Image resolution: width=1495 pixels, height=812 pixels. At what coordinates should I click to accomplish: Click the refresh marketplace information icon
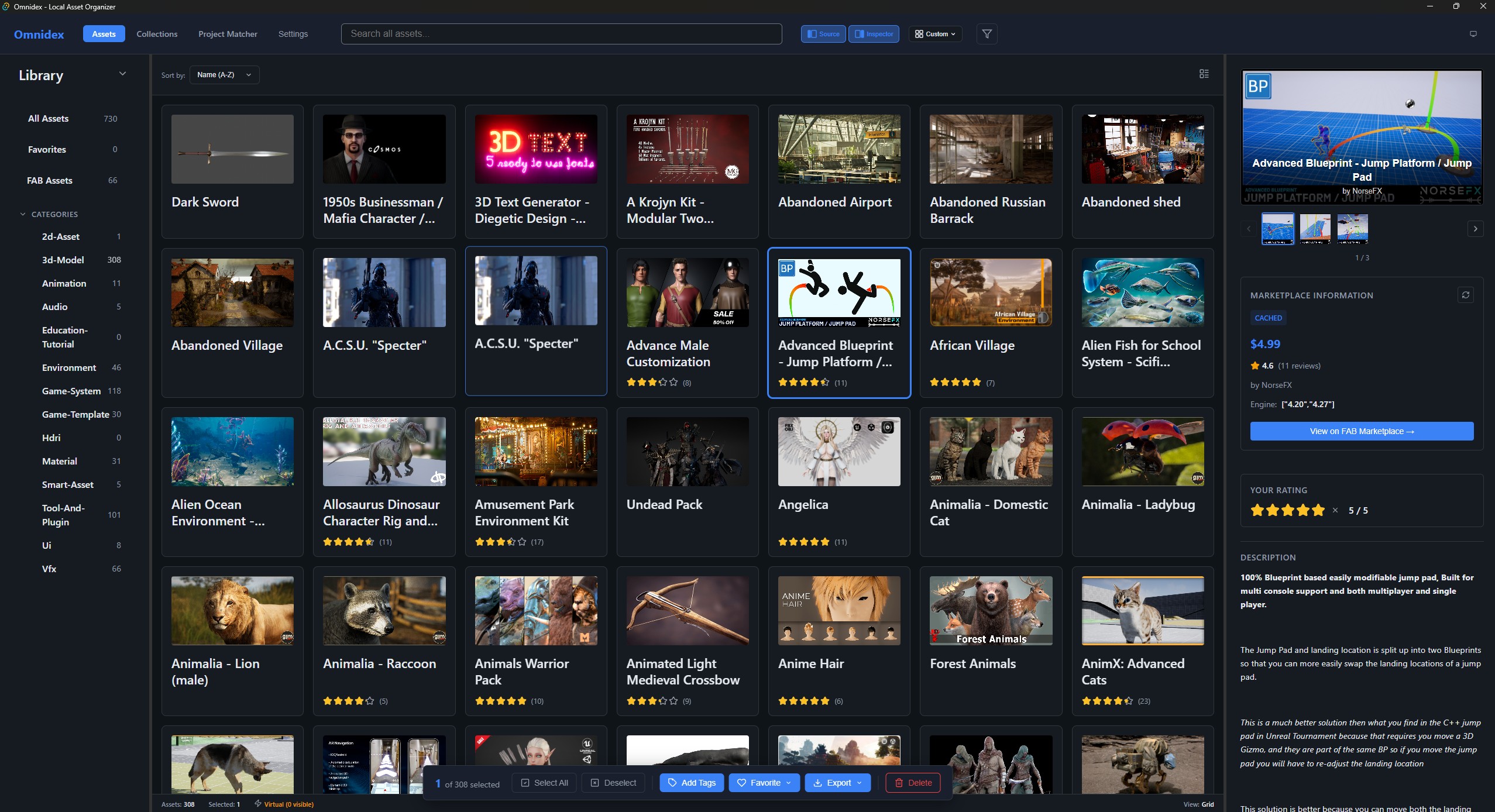point(1466,295)
